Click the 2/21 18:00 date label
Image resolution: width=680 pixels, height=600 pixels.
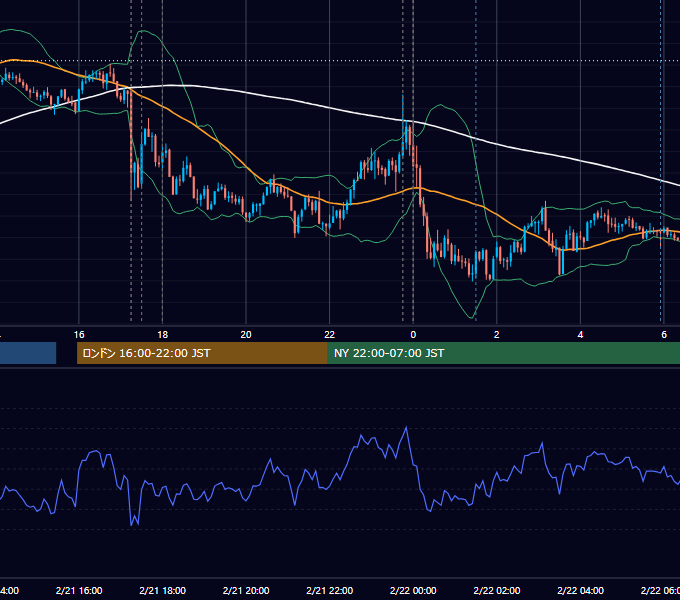pos(162,590)
